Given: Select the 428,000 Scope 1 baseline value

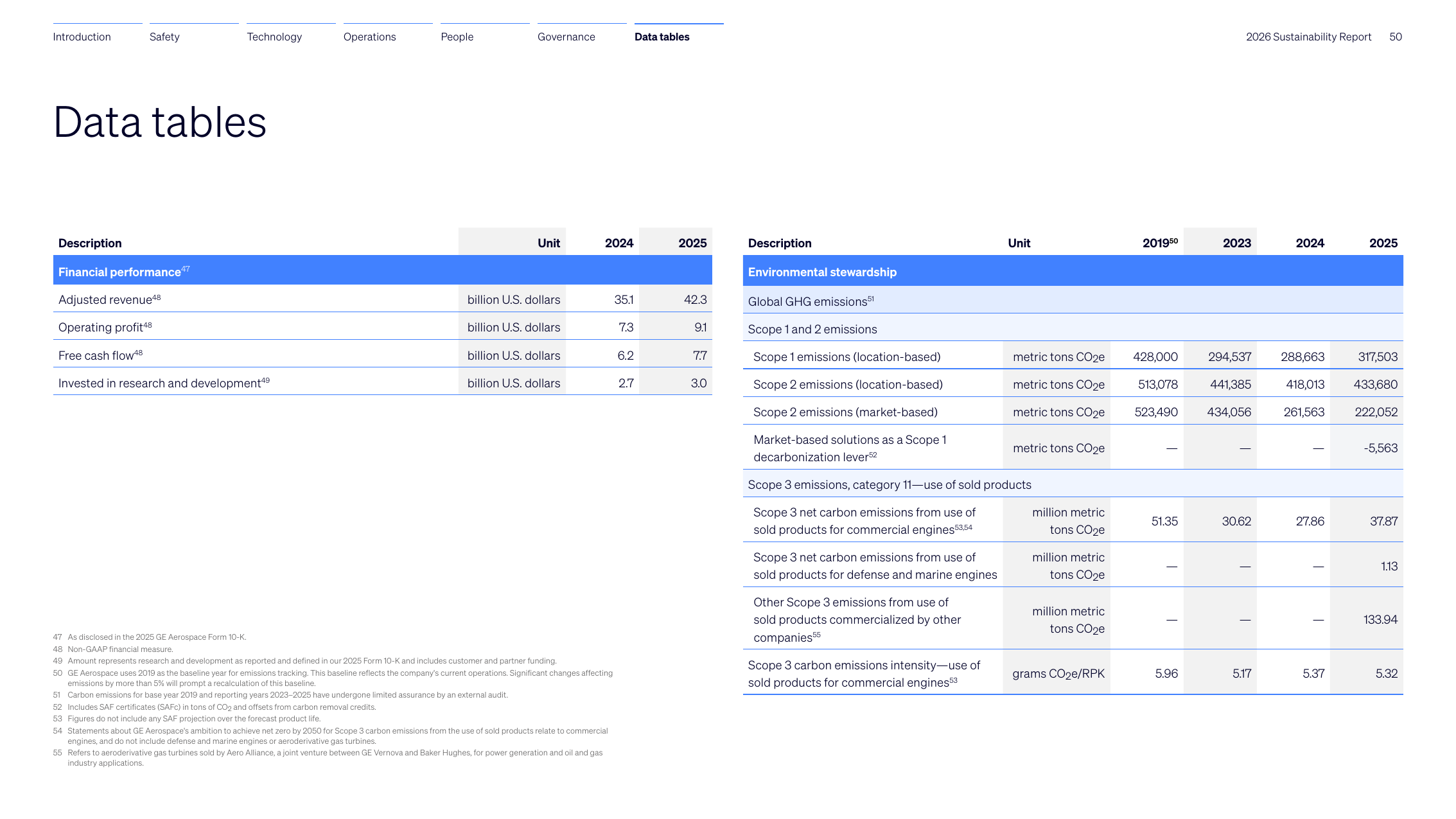Looking at the screenshot, I should tap(1155, 357).
